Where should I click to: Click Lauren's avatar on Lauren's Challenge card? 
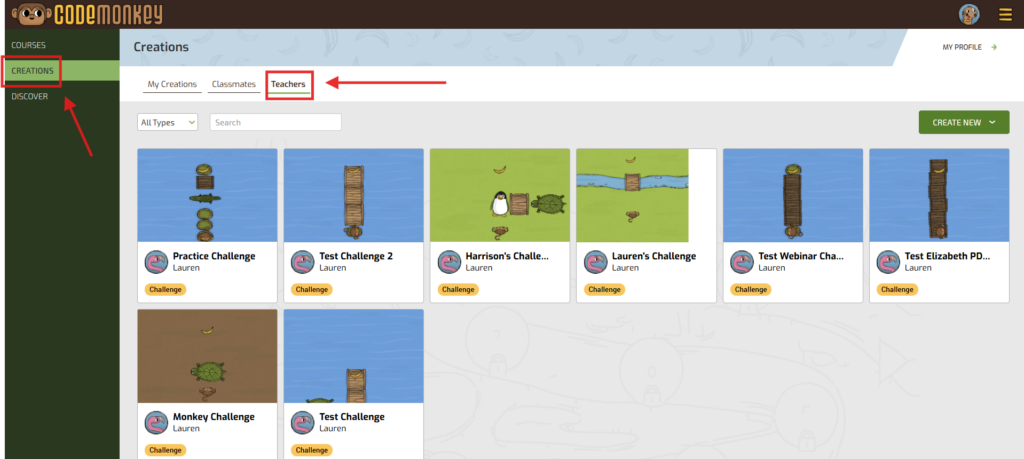595,261
